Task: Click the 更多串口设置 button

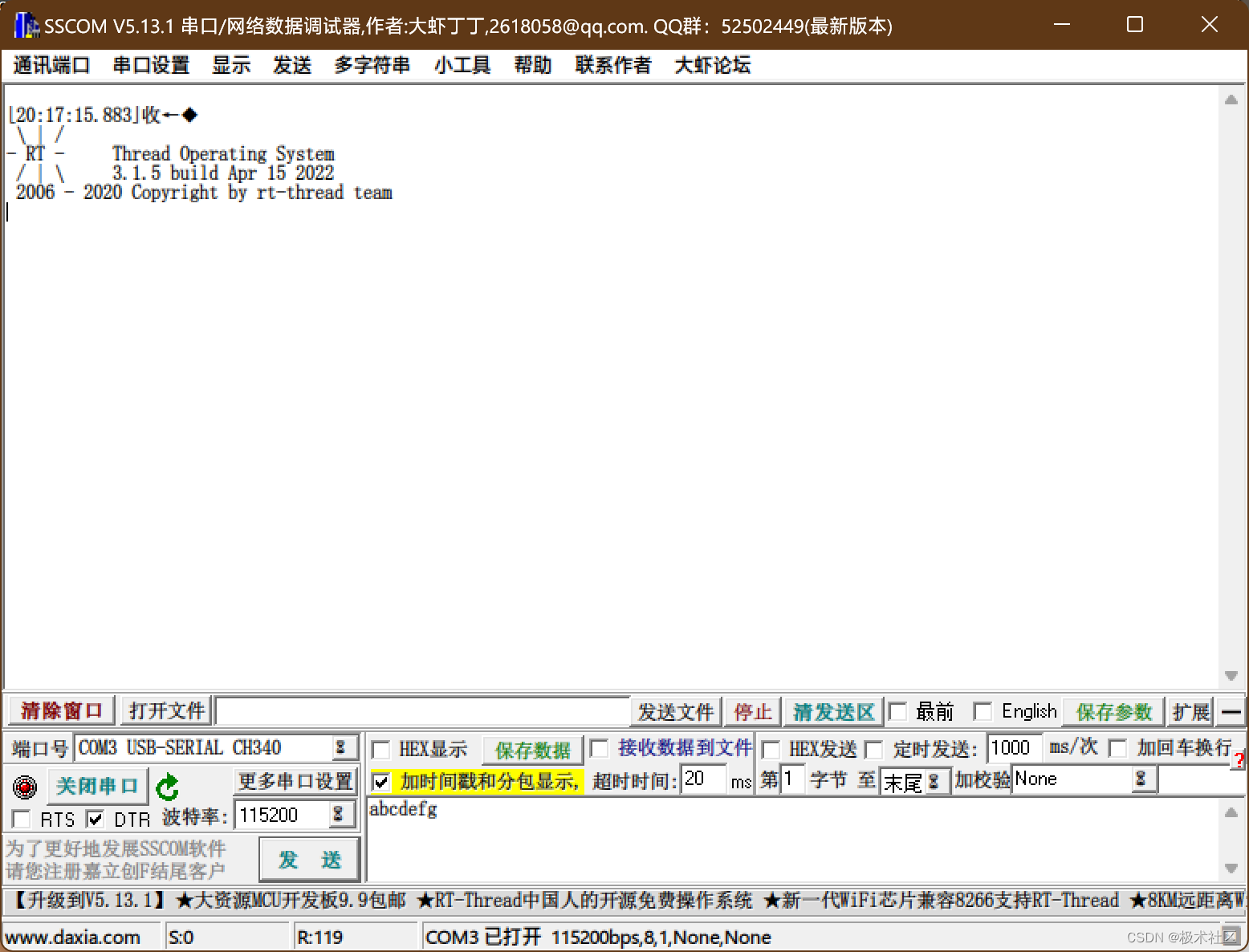Action: click(x=295, y=781)
